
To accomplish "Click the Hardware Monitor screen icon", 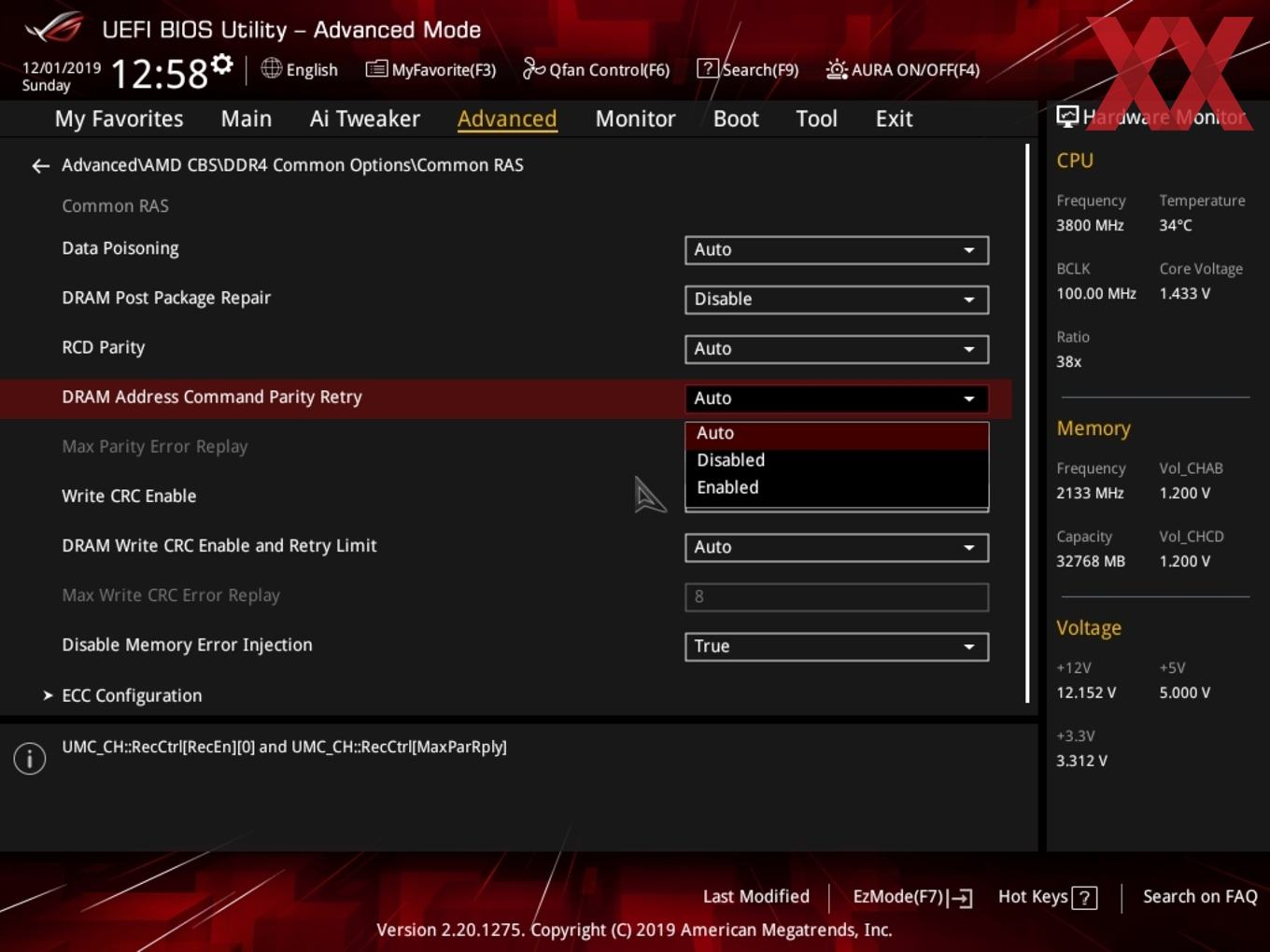I will tap(1067, 117).
